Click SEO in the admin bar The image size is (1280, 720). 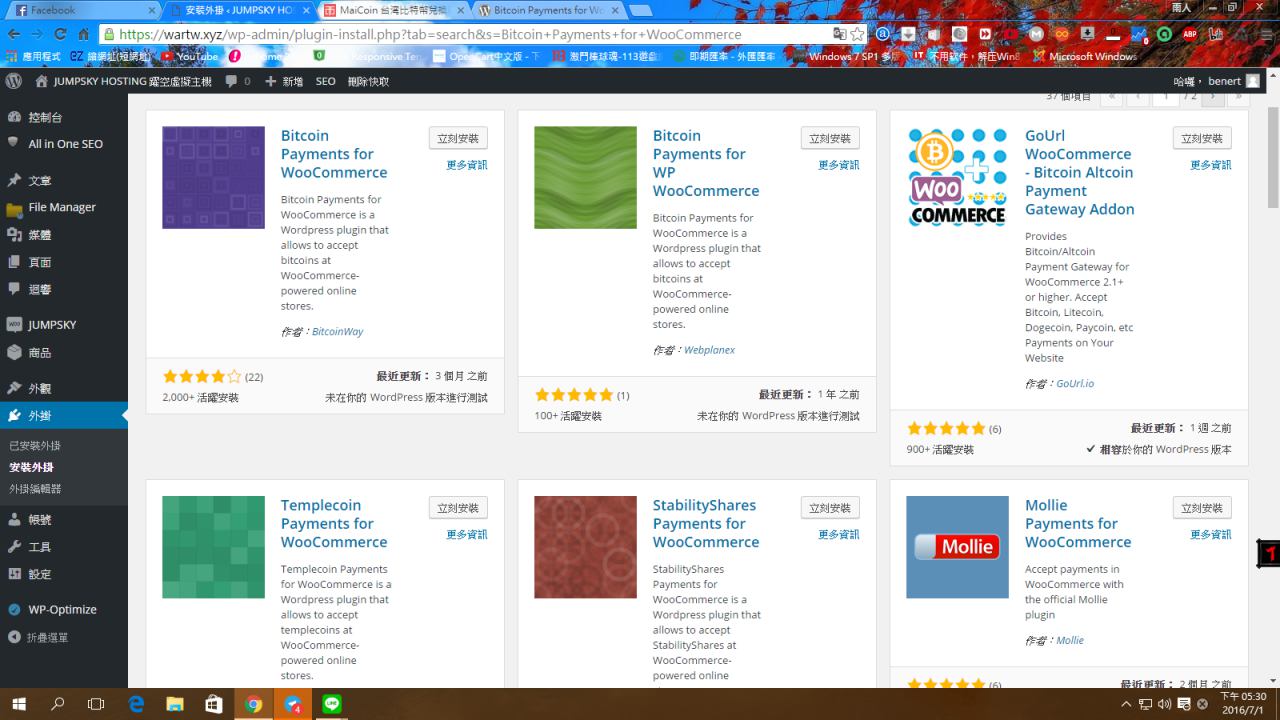[x=326, y=81]
